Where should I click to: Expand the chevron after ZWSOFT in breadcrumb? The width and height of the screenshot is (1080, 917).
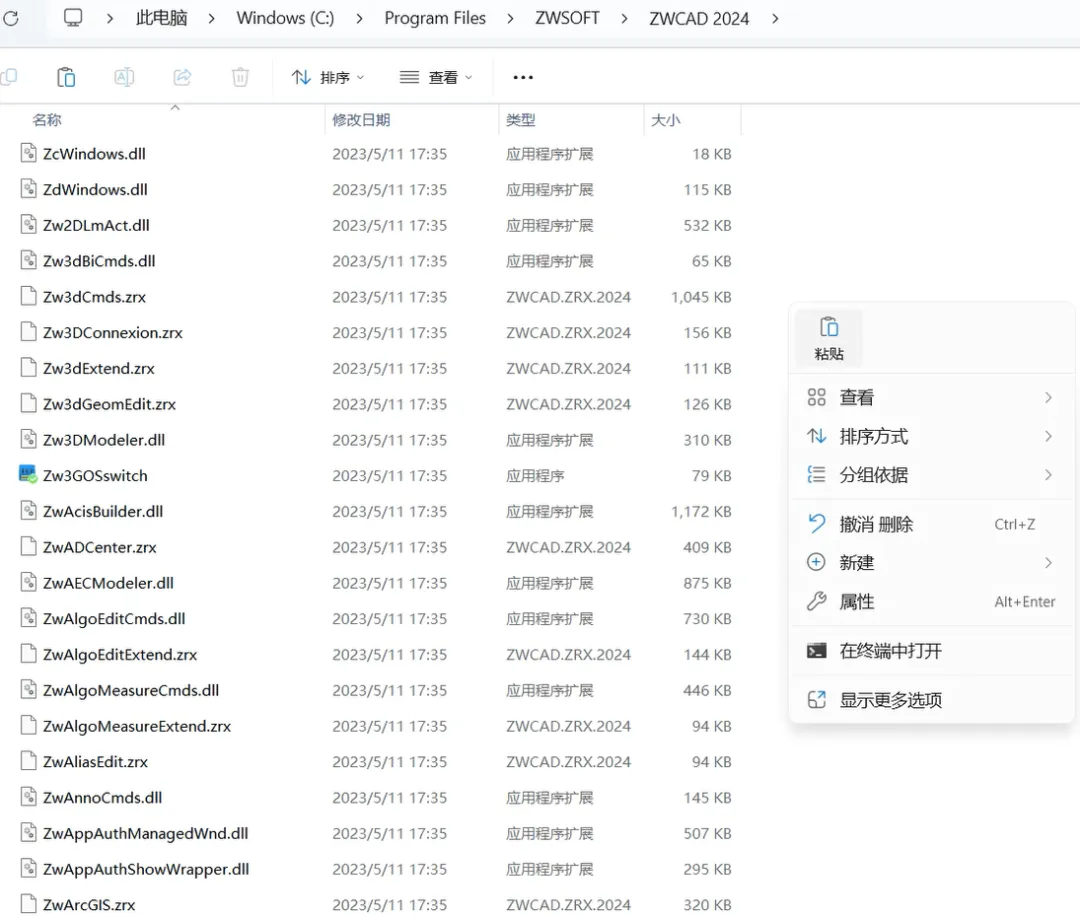tap(624, 19)
